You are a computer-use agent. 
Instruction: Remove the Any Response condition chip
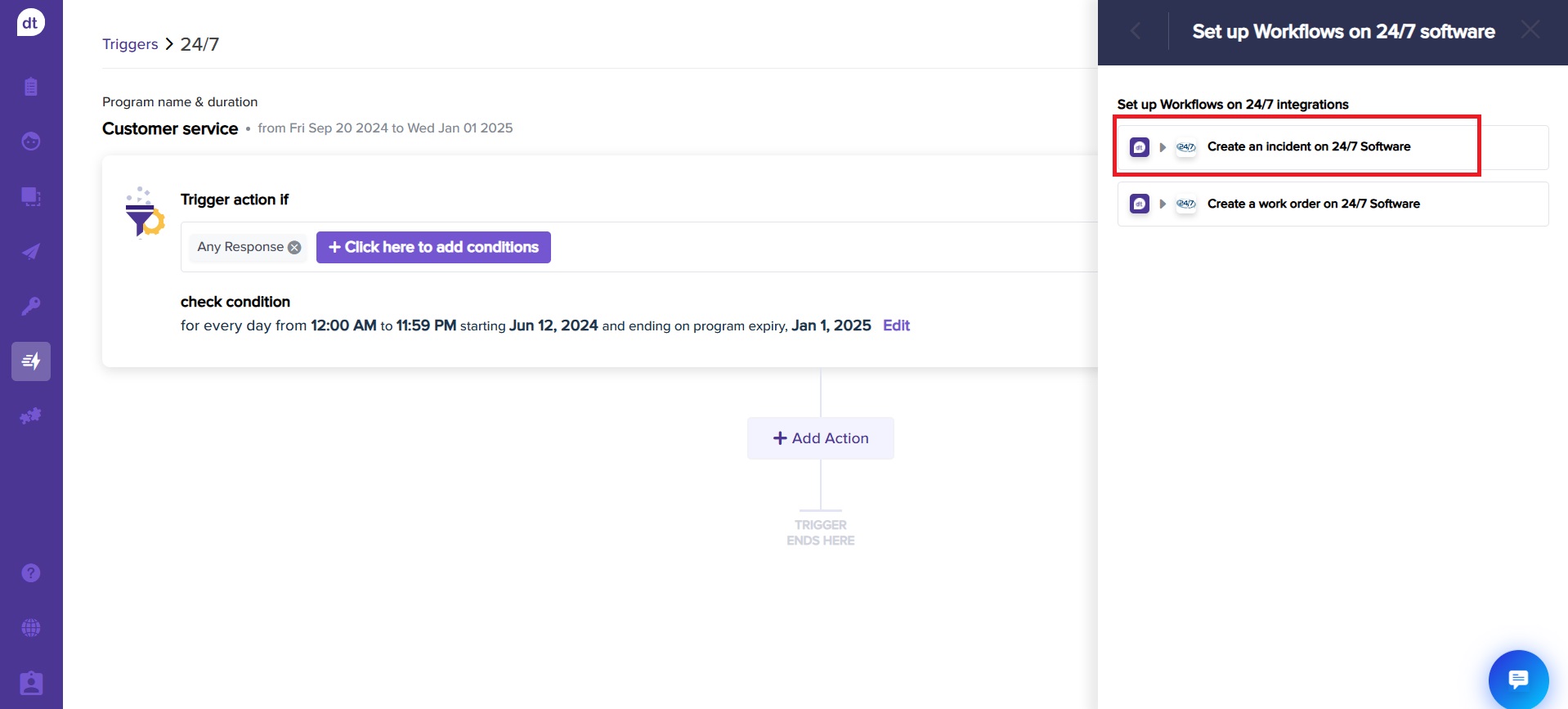point(294,248)
